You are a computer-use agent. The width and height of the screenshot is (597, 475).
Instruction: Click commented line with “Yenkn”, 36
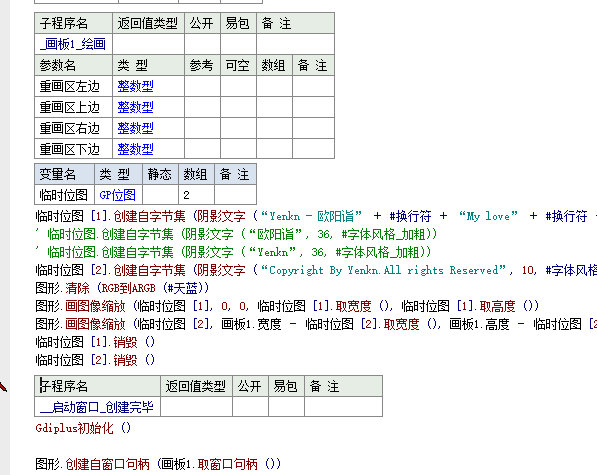pos(233,252)
